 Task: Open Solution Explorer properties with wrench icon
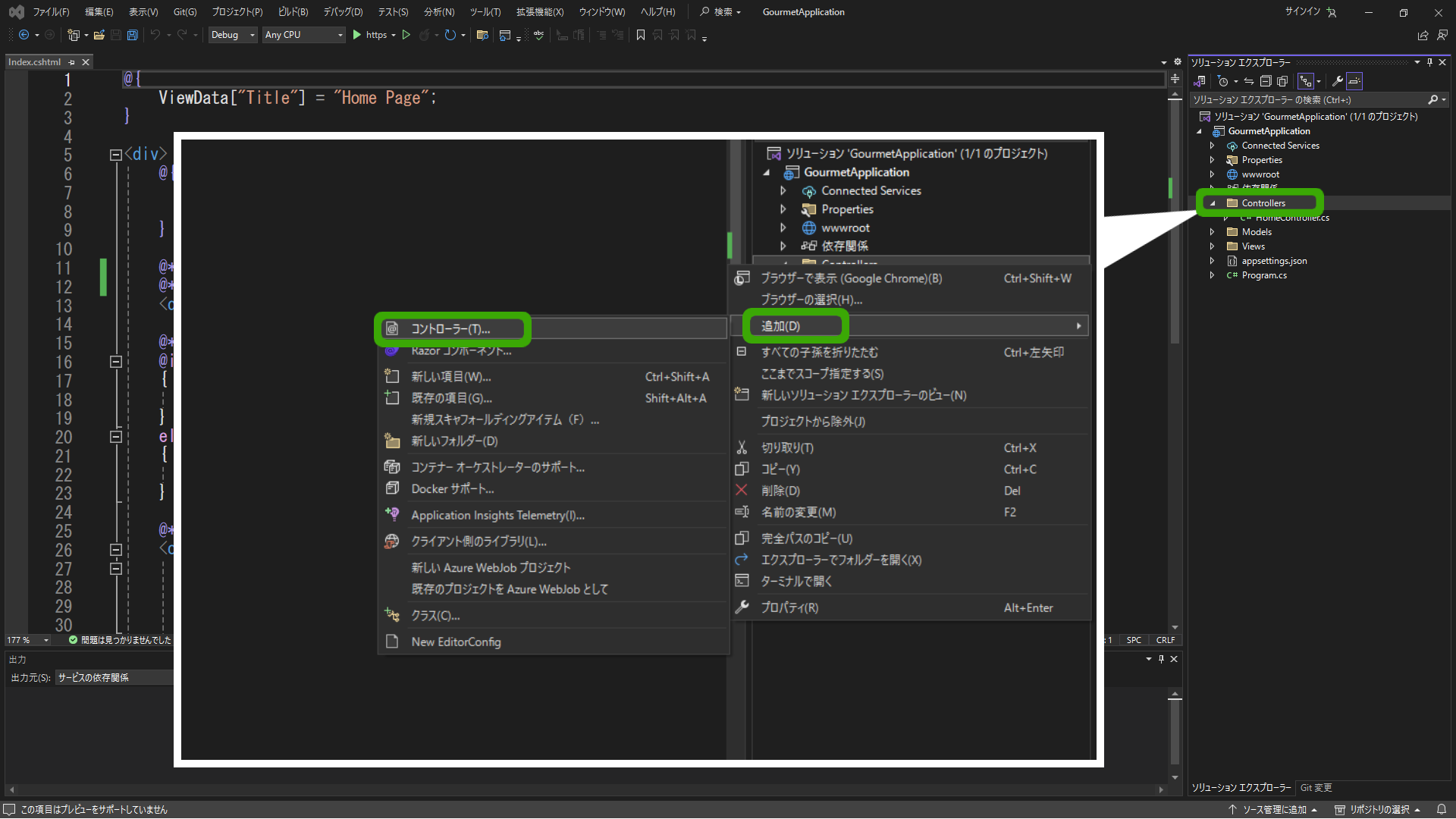(x=1338, y=80)
